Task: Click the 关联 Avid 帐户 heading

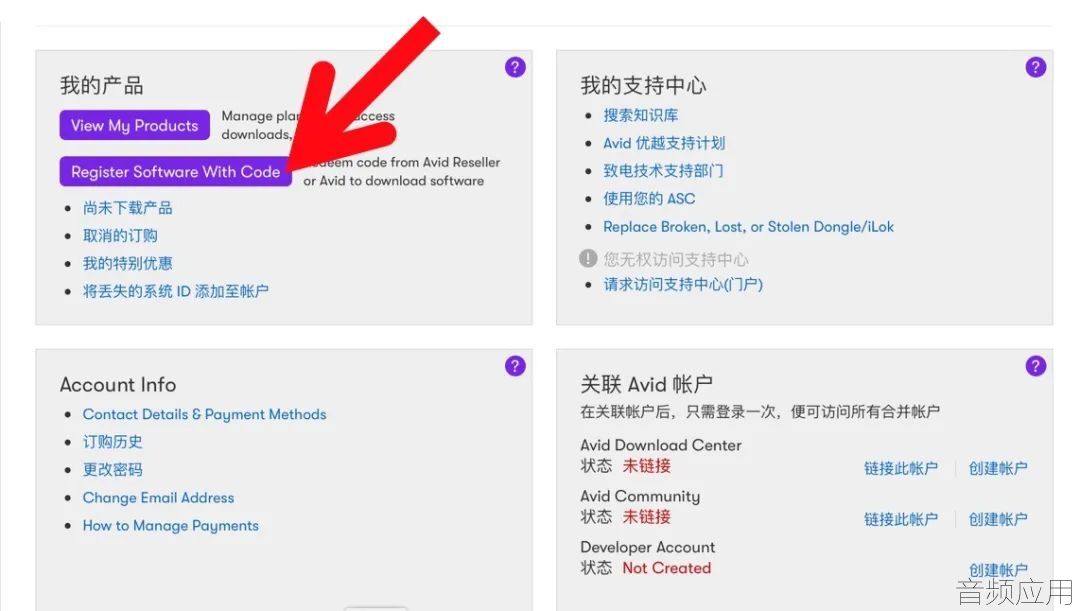Action: tap(646, 384)
